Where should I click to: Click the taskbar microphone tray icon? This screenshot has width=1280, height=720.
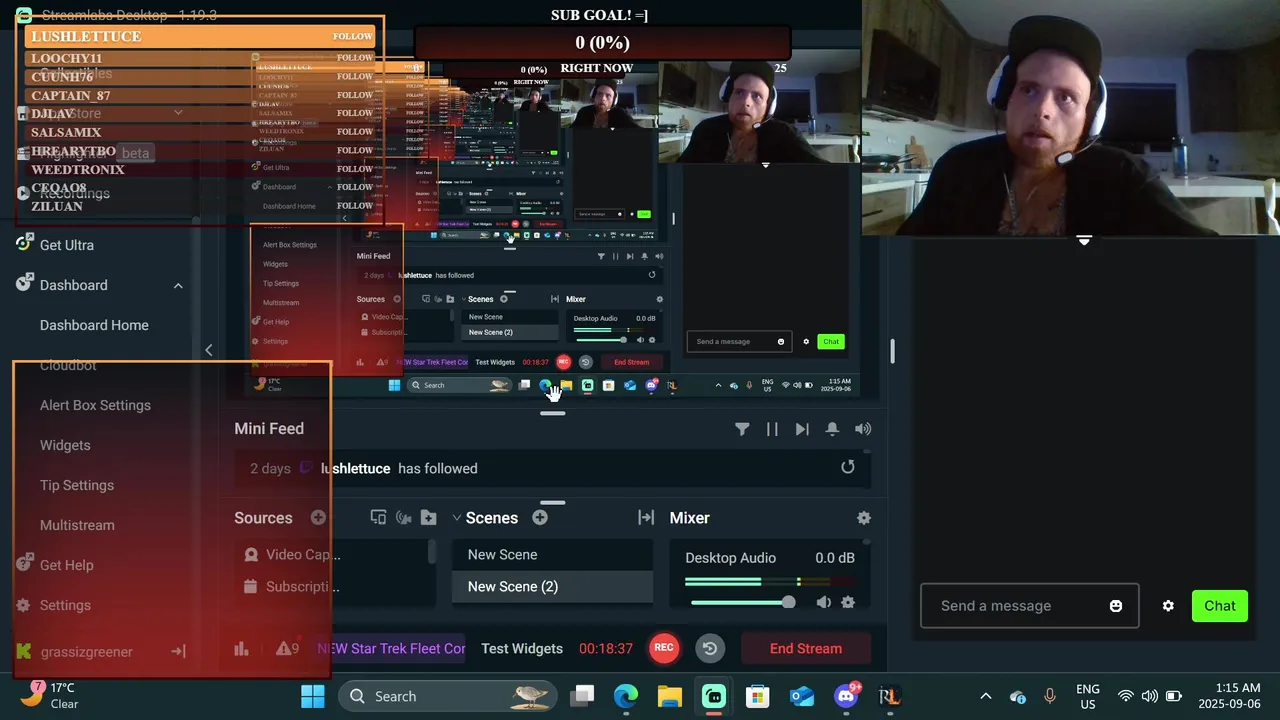[1049, 696]
